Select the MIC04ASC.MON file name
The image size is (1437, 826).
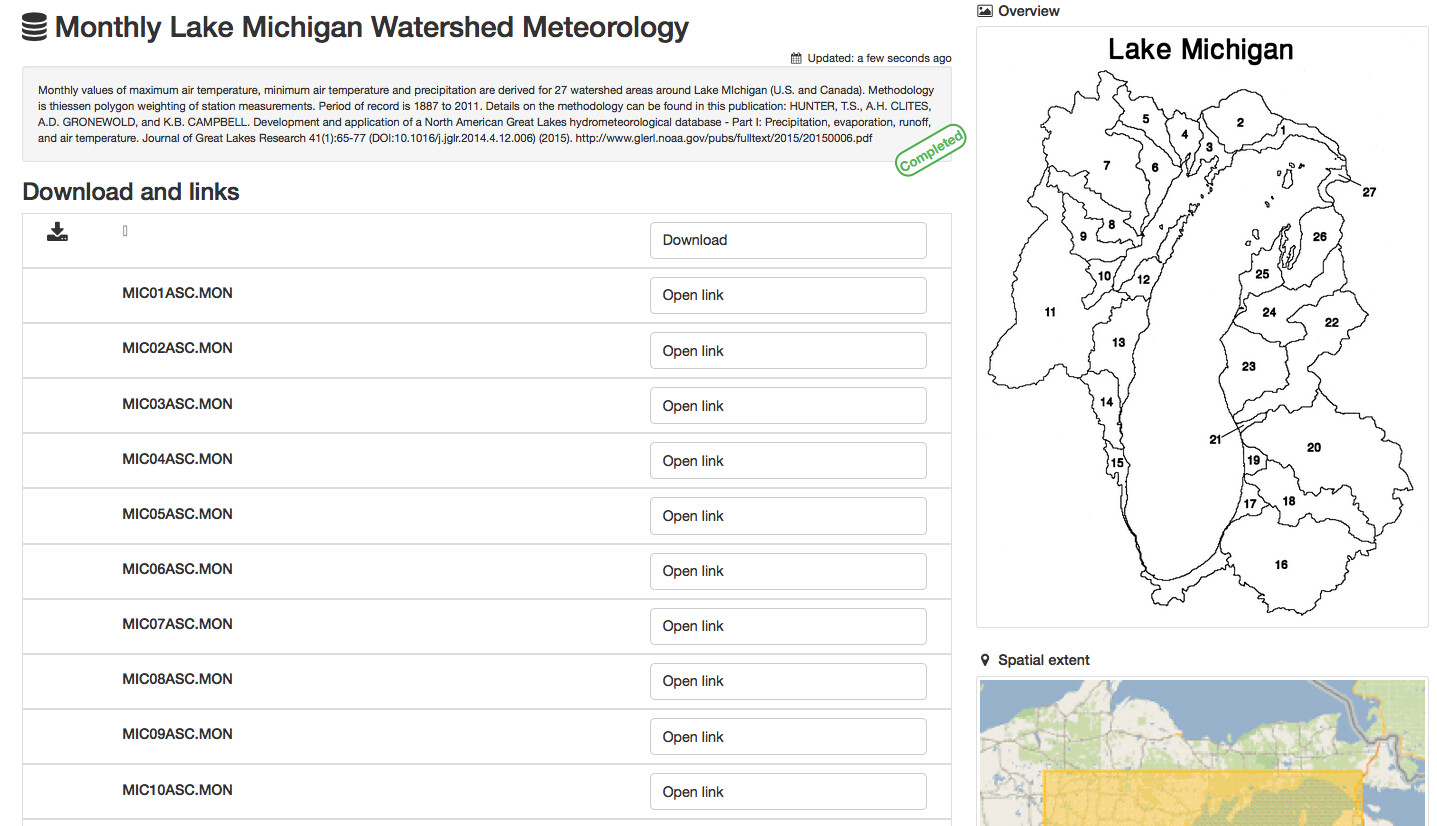[x=177, y=459]
